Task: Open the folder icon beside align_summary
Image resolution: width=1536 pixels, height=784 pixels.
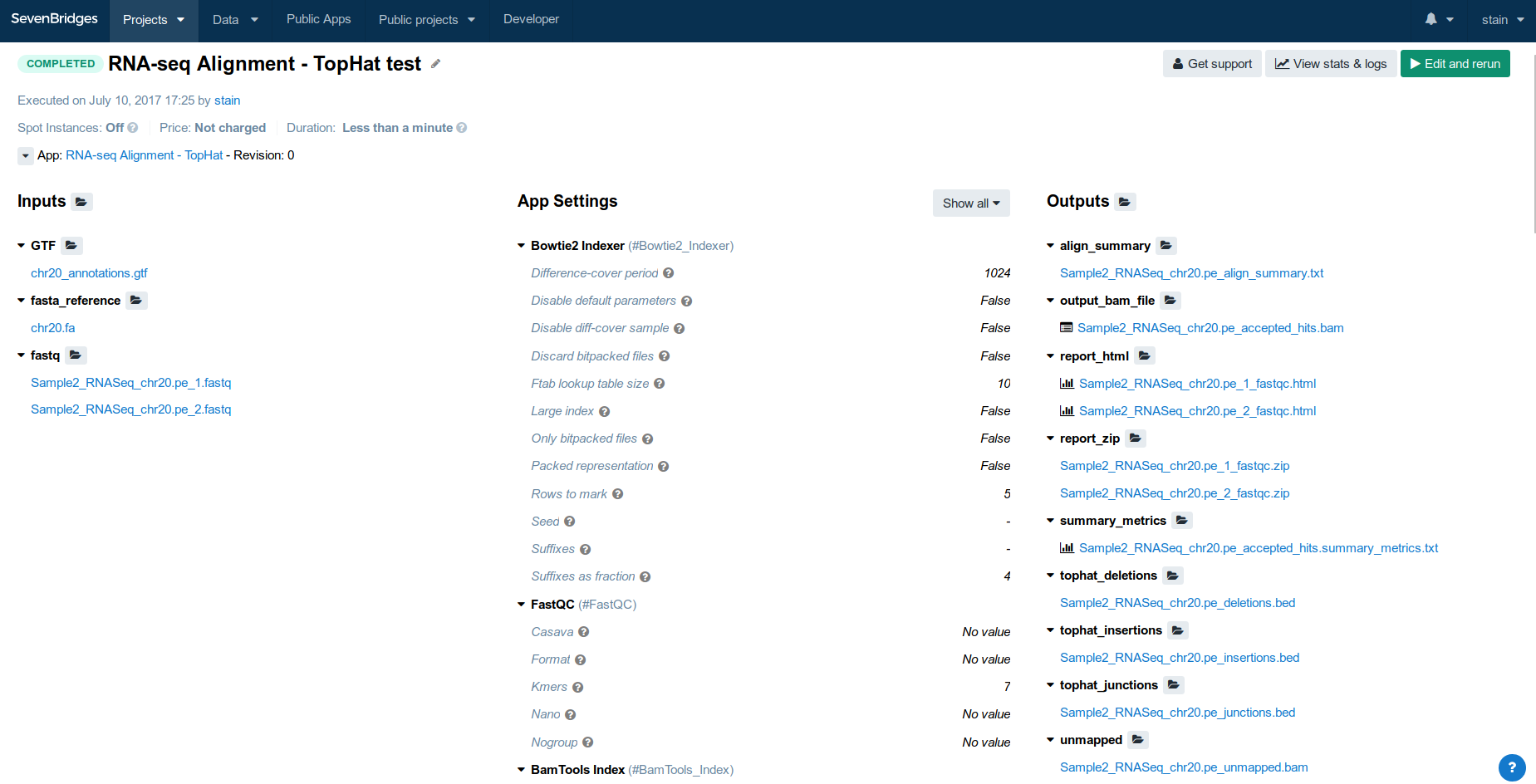Action: (x=1166, y=246)
